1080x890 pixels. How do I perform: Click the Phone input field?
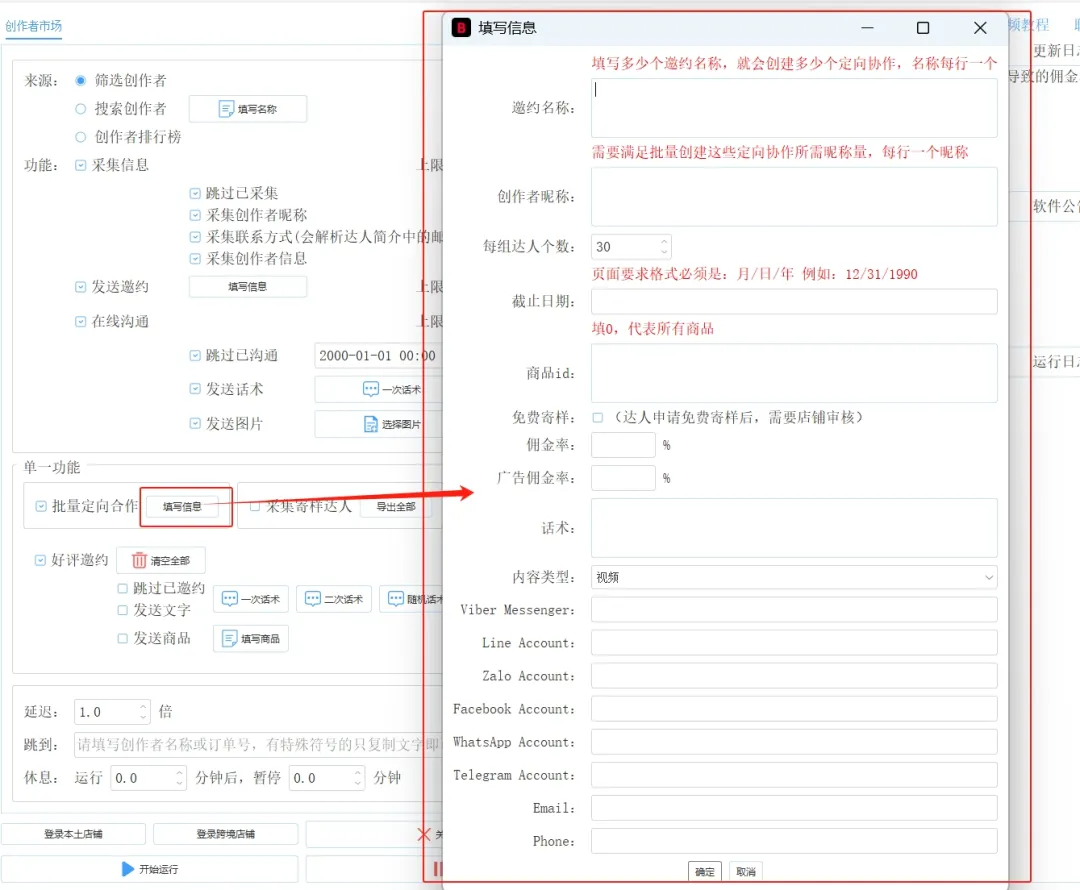[793, 841]
